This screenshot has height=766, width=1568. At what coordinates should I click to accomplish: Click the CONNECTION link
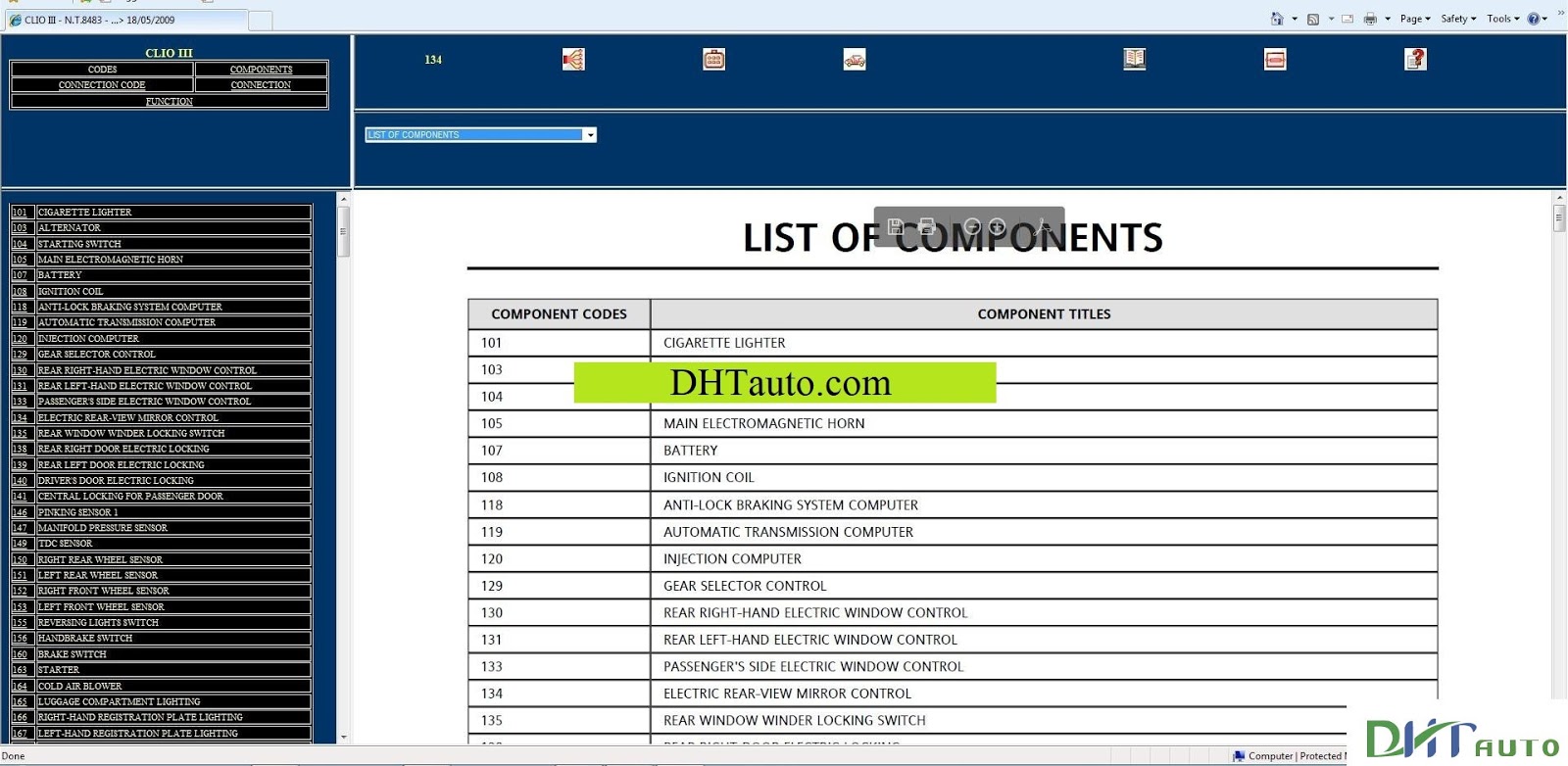(261, 85)
